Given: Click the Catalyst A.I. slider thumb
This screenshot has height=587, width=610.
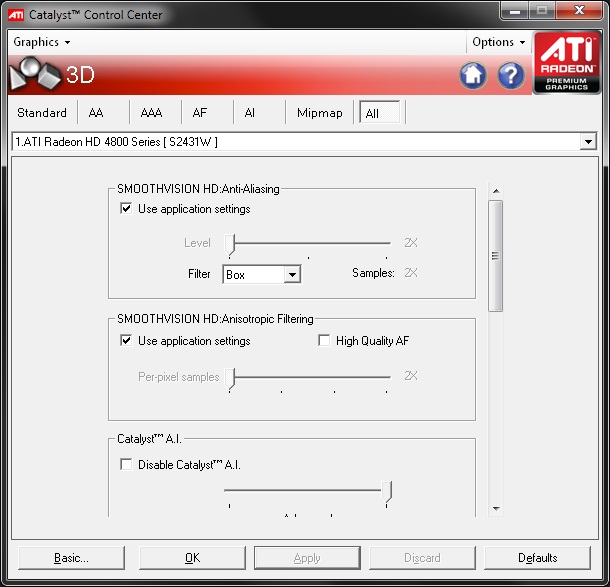Looking at the screenshot, I should pos(386,492).
